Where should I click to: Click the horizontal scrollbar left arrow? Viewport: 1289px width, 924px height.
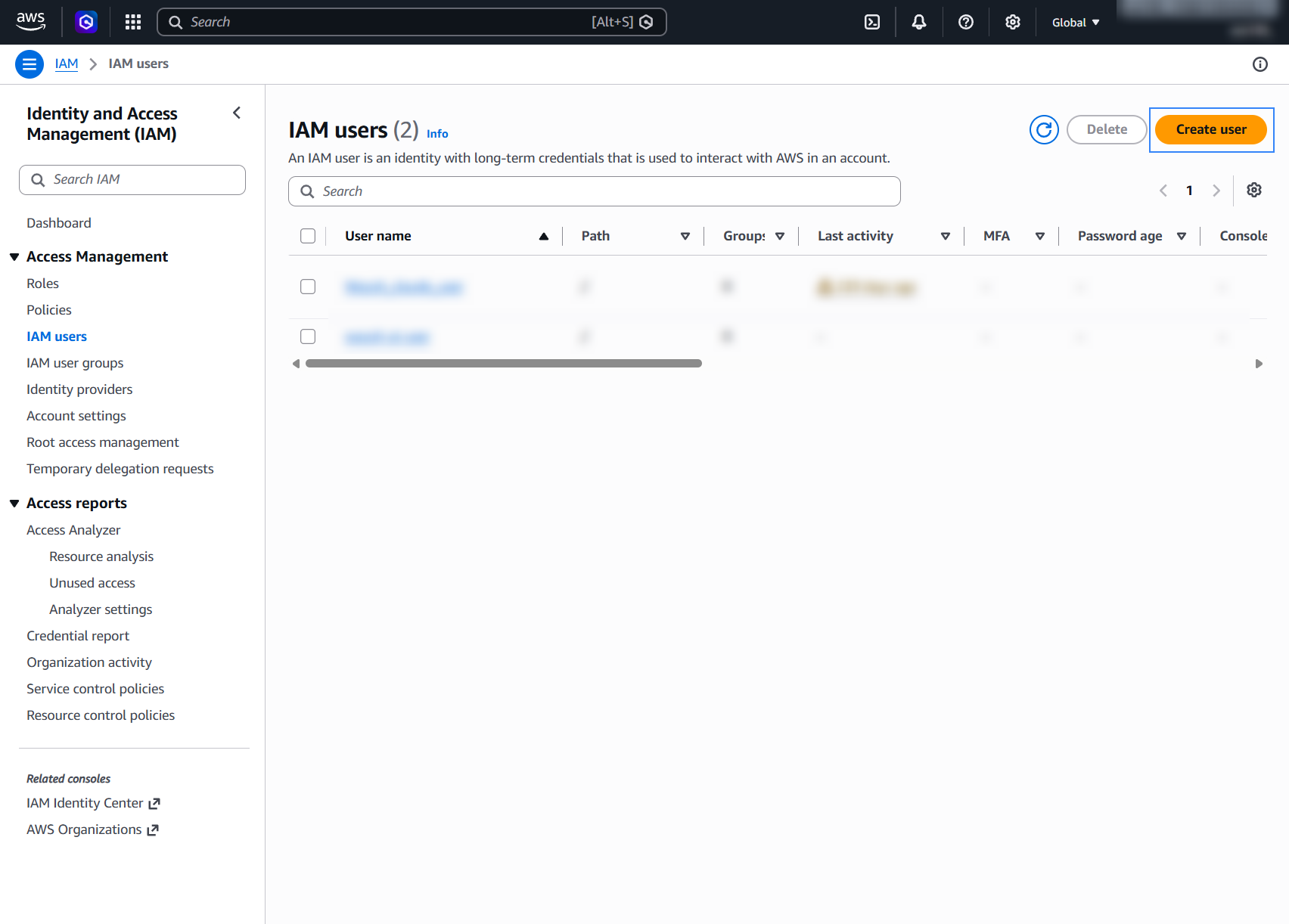point(296,364)
